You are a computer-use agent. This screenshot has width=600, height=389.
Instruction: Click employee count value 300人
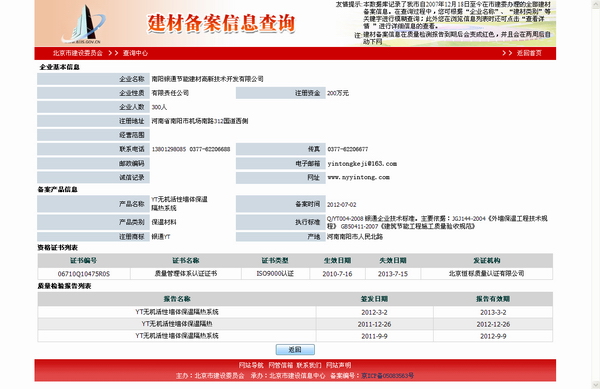click(x=159, y=107)
